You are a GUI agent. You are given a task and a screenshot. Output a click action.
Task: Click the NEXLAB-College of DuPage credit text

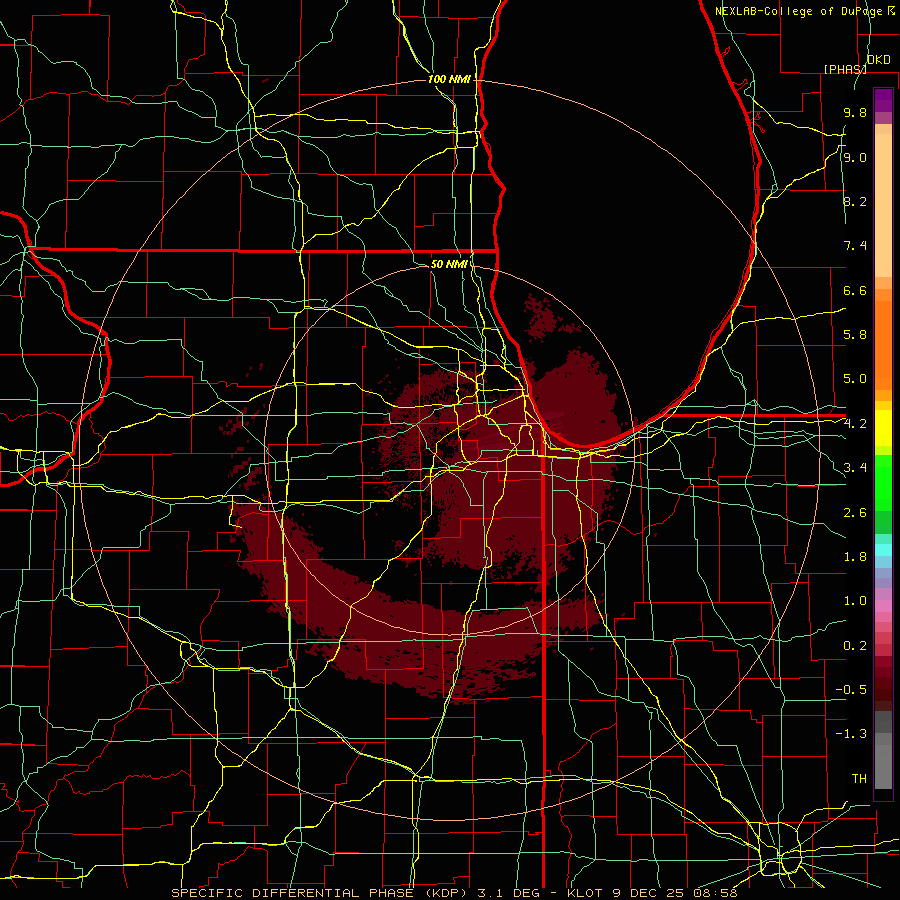[x=800, y=11]
